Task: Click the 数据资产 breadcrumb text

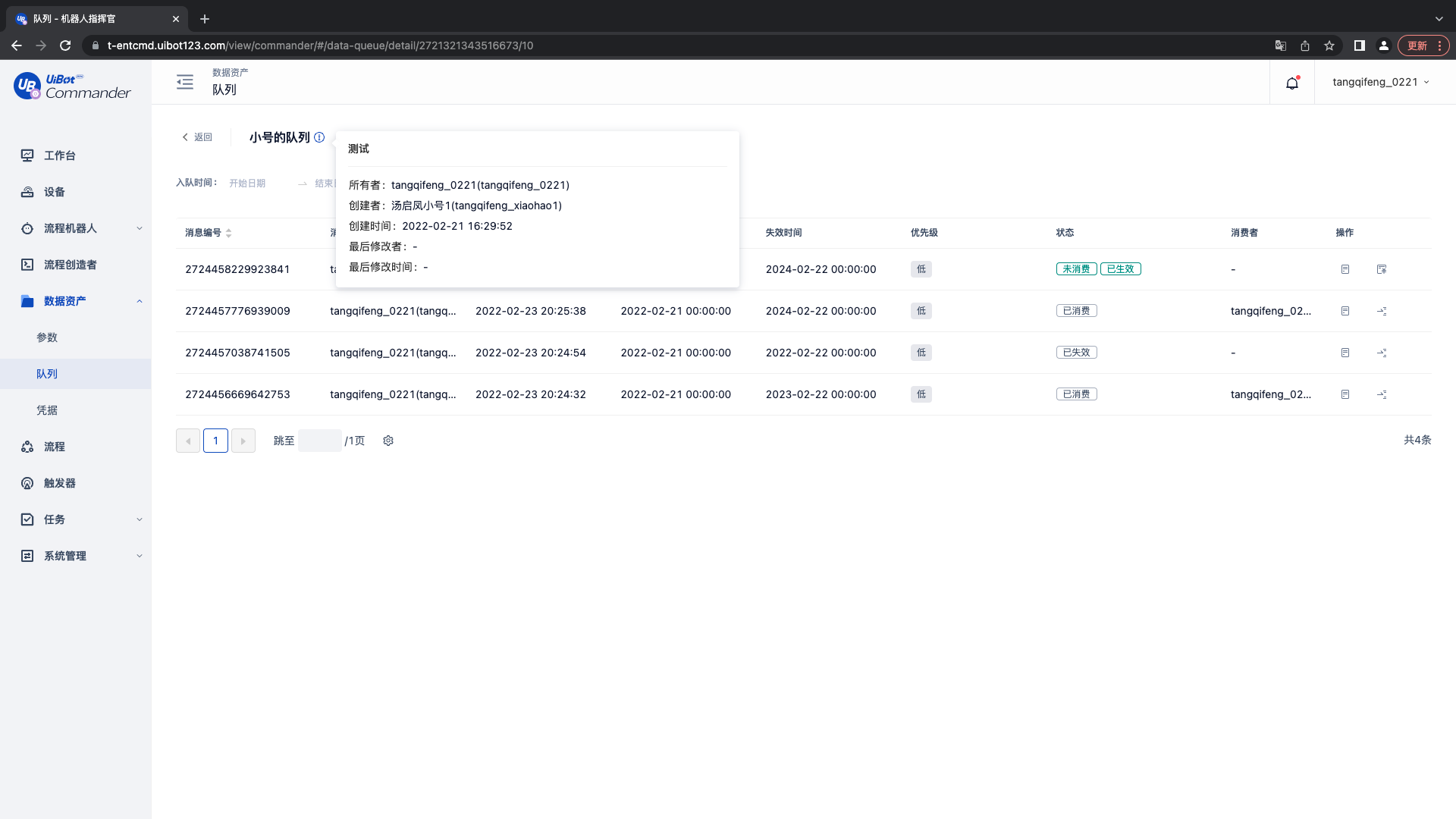Action: click(230, 73)
